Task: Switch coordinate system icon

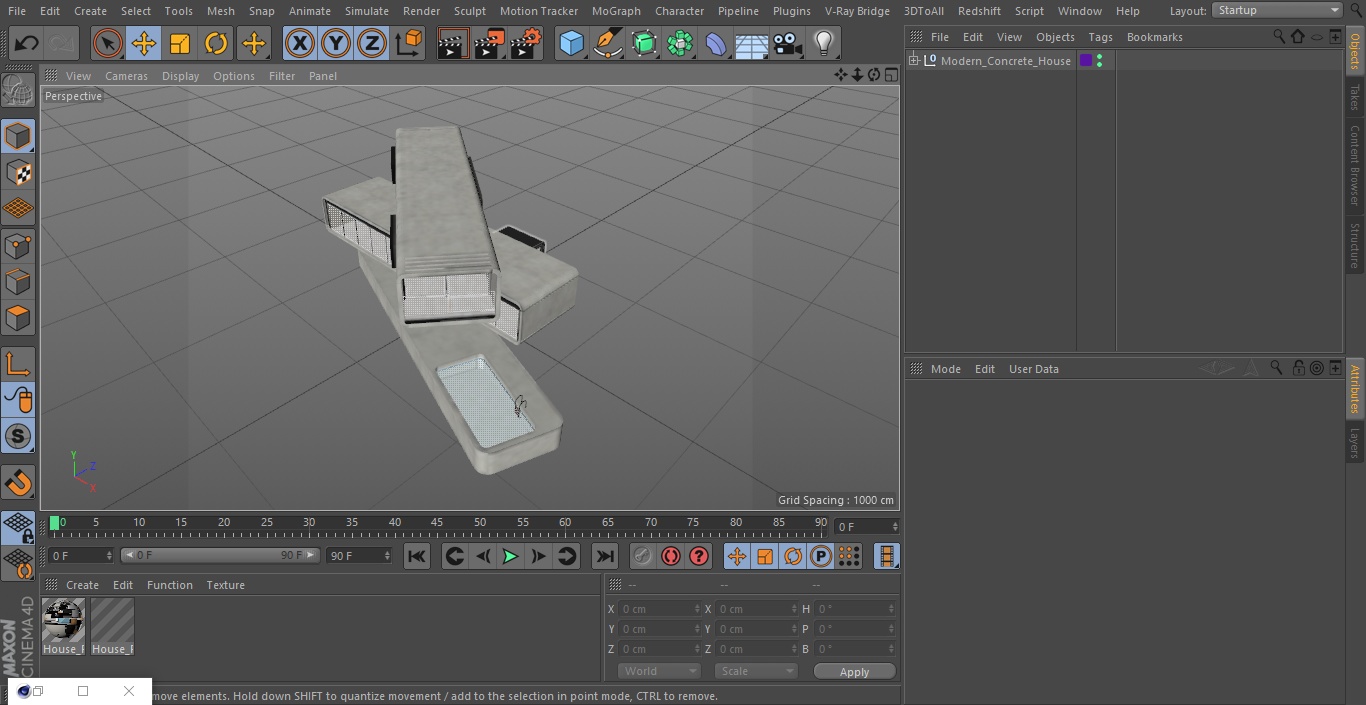Action: click(x=408, y=44)
